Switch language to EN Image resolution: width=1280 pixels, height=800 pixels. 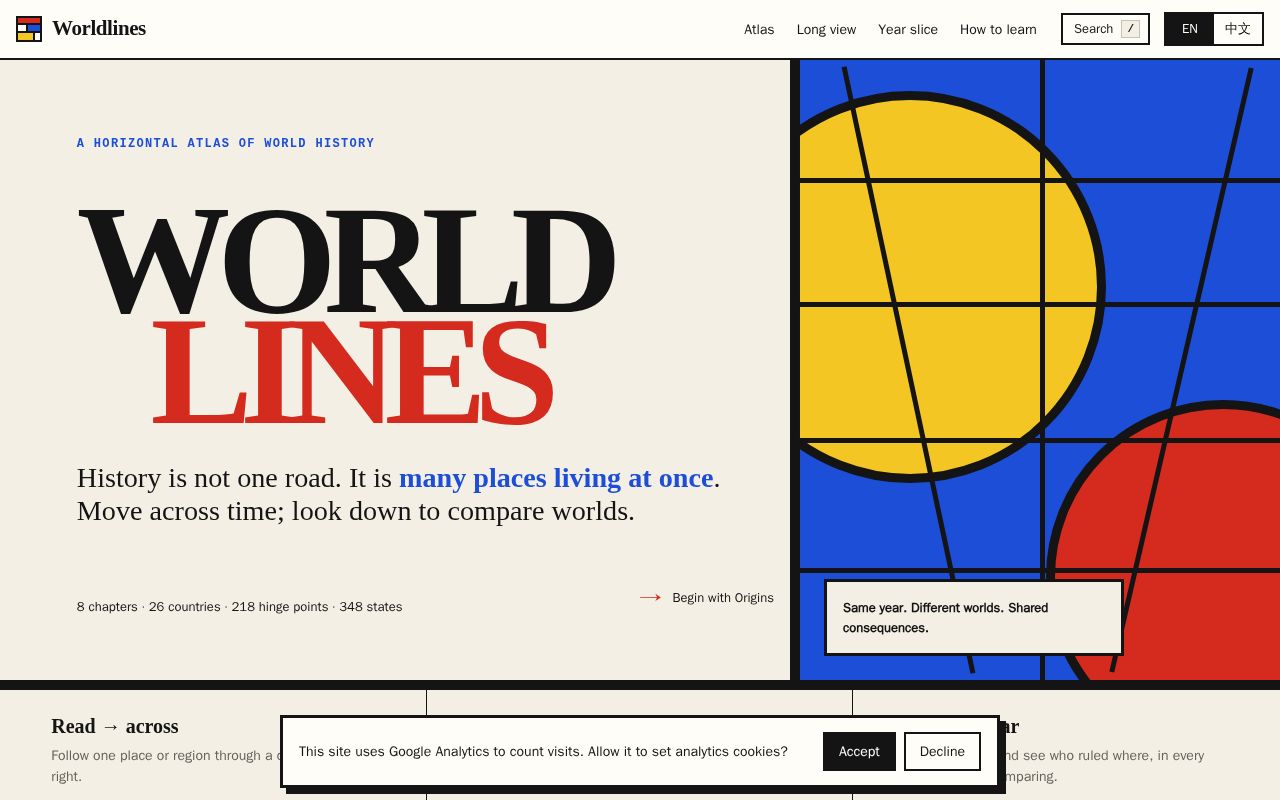click(1190, 29)
